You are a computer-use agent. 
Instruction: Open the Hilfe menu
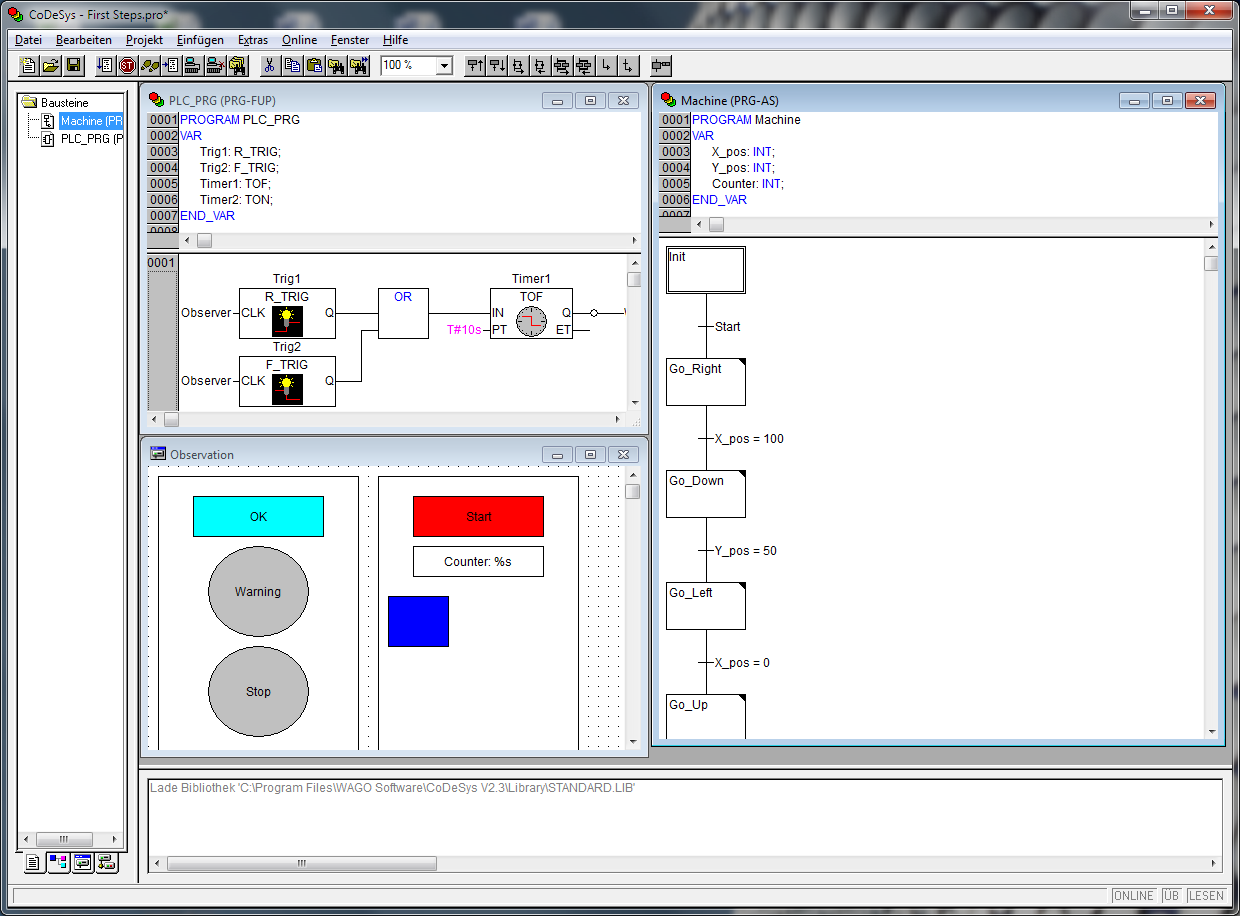(x=395, y=40)
